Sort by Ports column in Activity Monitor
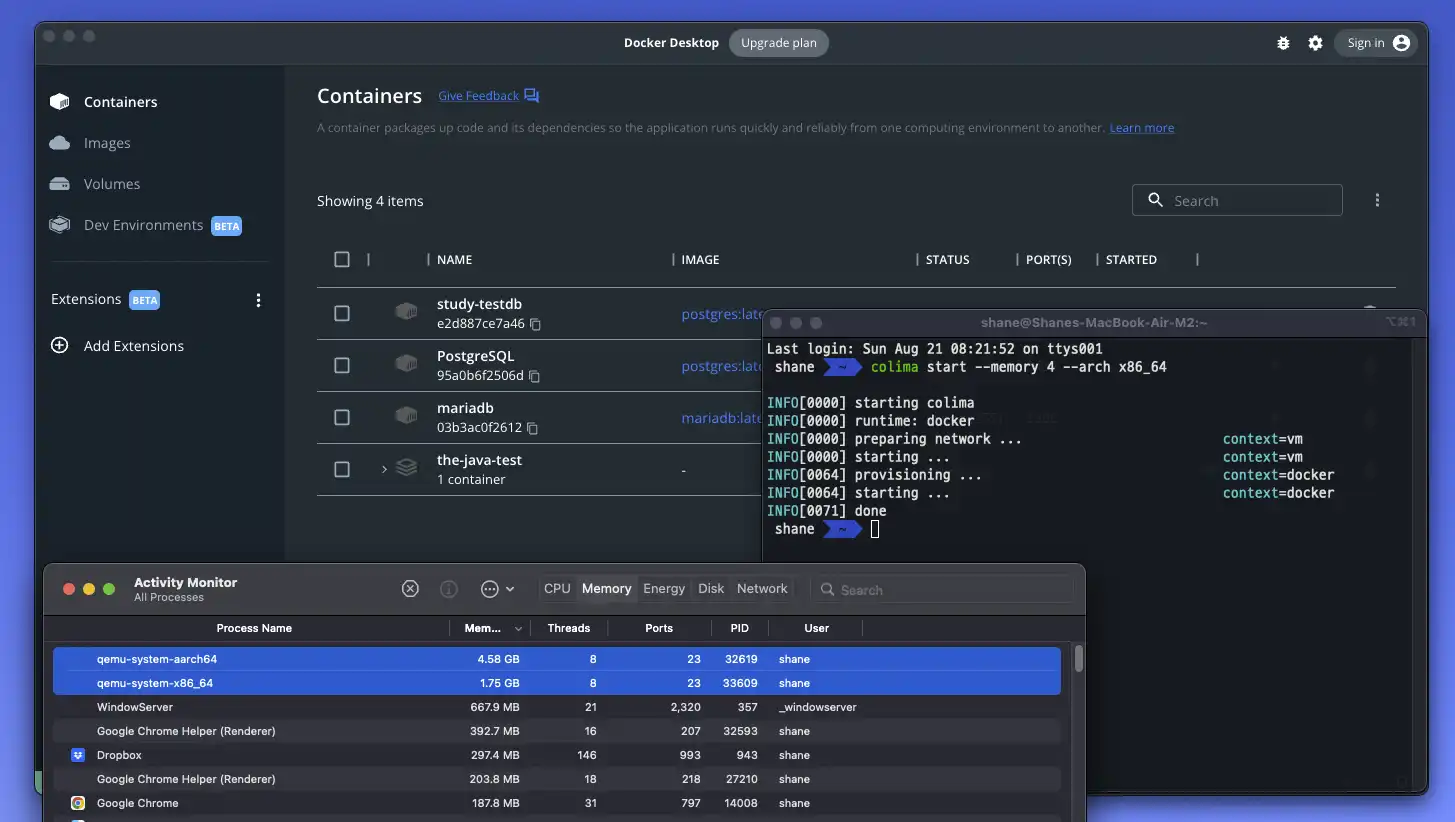 click(x=659, y=628)
